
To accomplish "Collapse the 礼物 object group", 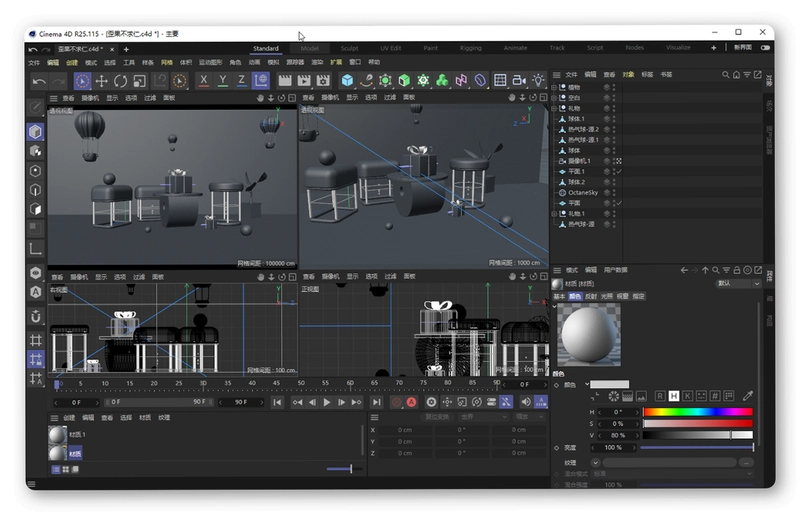I will (554, 108).
